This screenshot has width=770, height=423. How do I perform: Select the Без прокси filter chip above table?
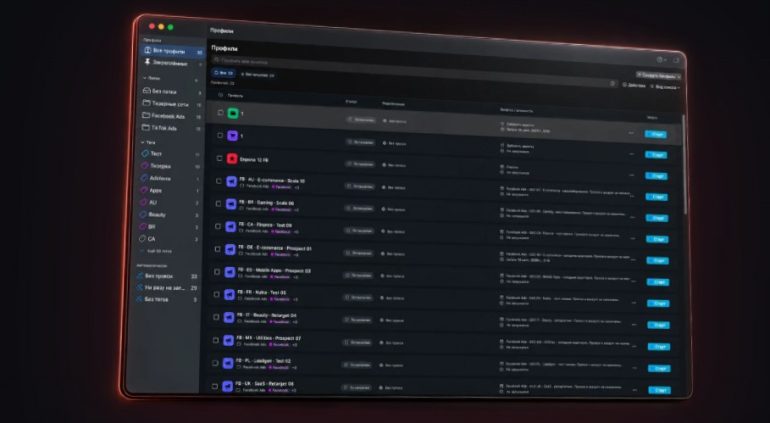click(257, 75)
